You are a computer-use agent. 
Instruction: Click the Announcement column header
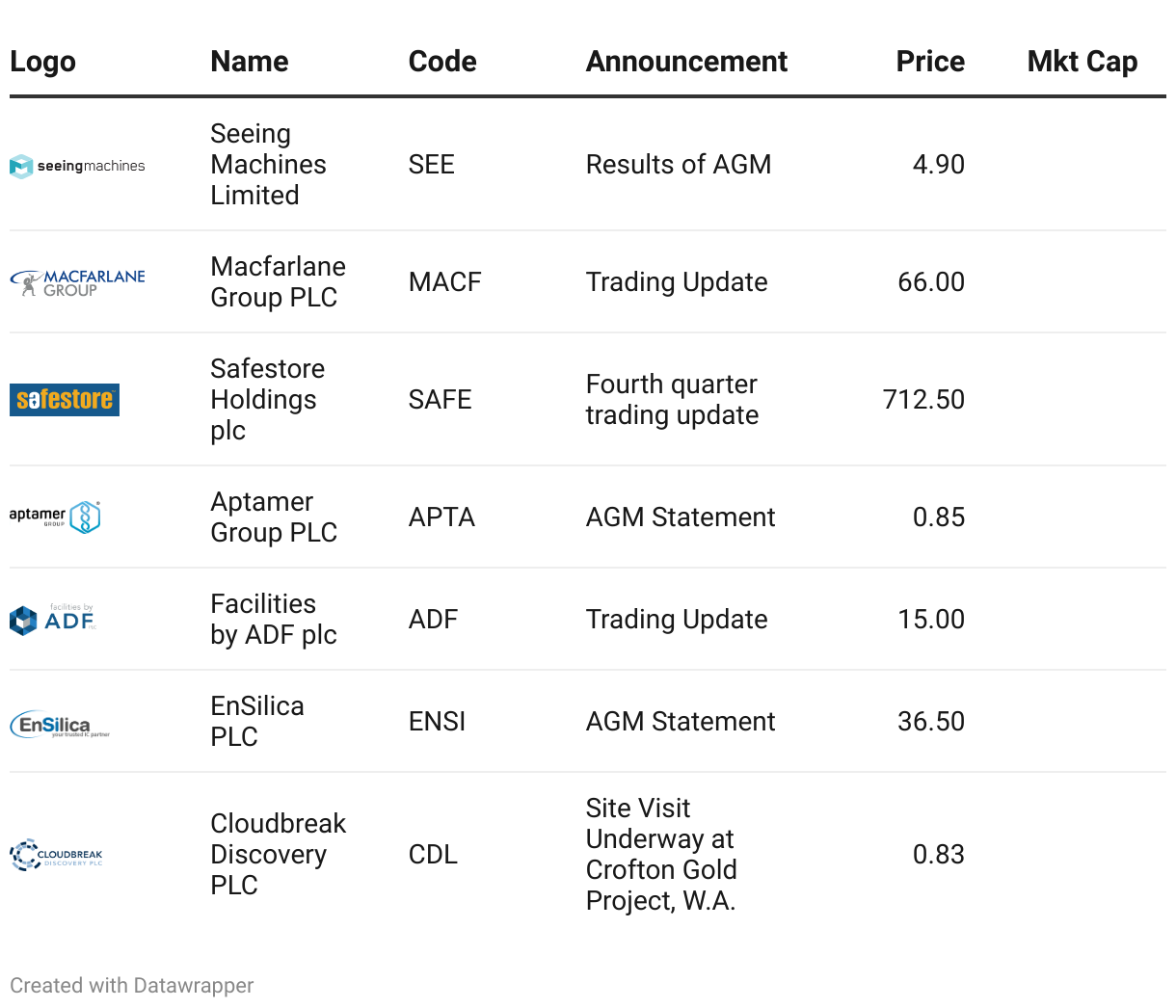point(686,62)
